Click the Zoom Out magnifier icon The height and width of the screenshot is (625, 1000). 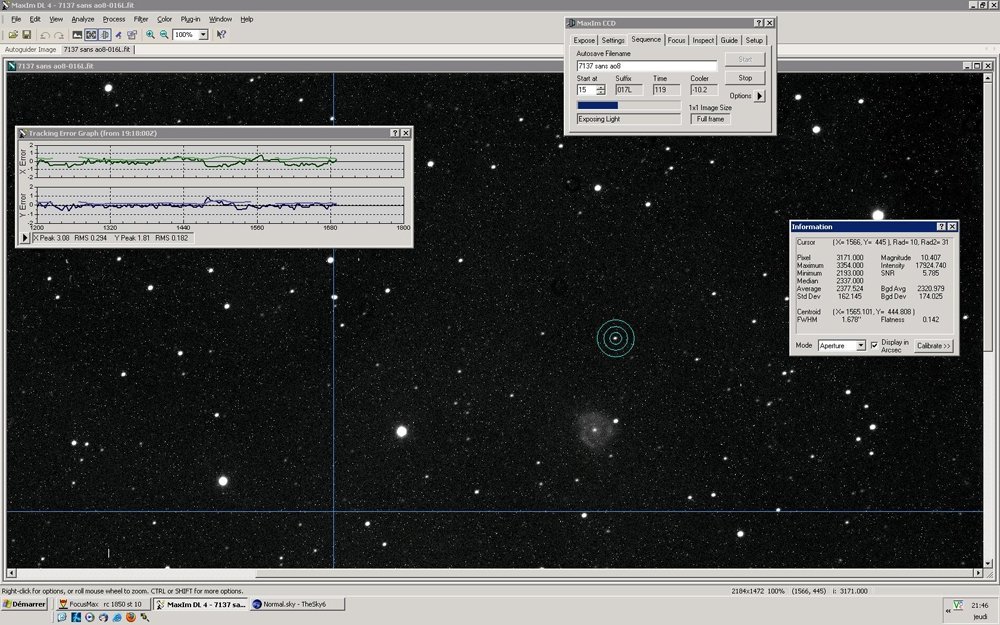click(x=163, y=34)
